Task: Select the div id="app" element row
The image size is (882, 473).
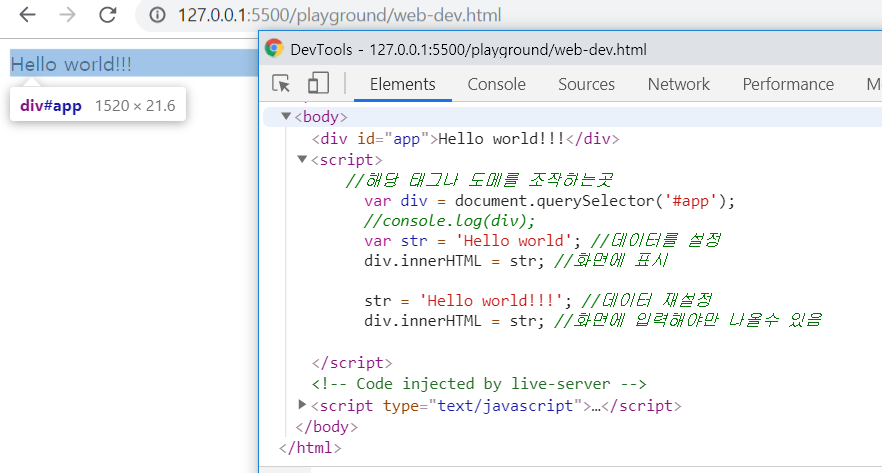Action: [466, 139]
